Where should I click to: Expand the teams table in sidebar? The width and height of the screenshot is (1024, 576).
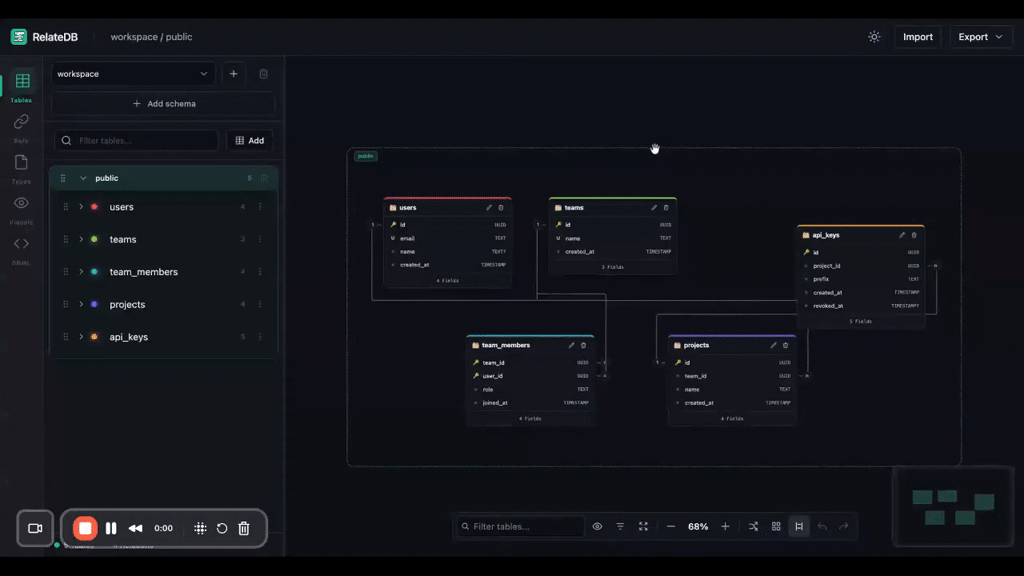pyautogui.click(x=81, y=240)
